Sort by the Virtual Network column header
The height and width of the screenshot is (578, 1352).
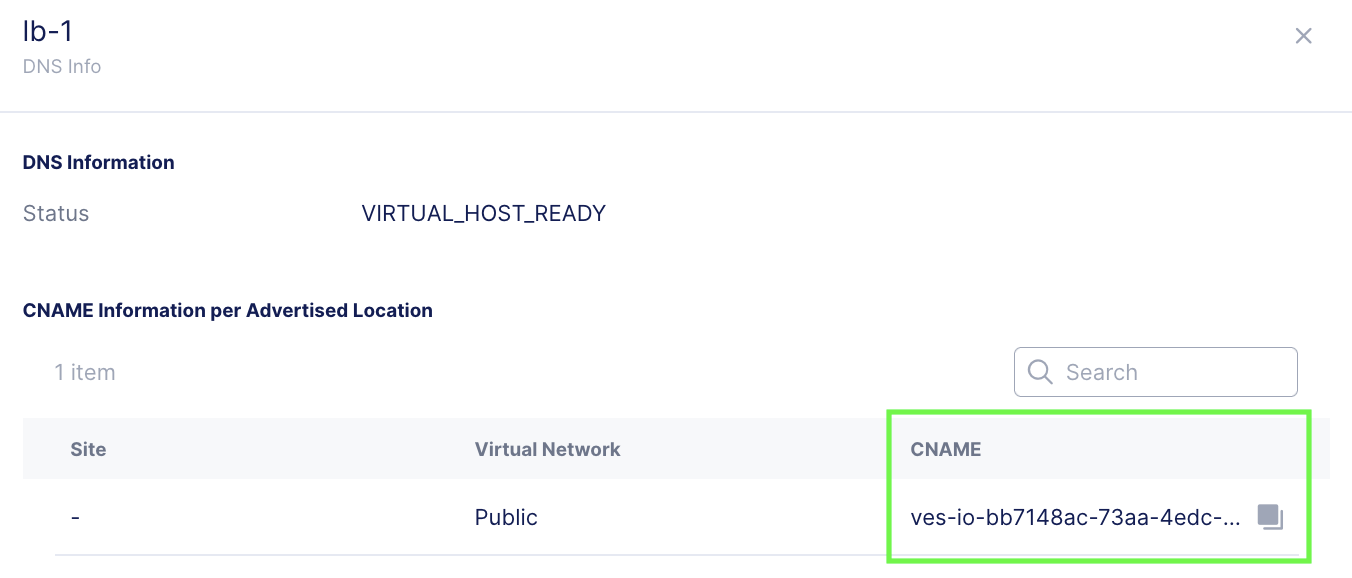coord(547,449)
